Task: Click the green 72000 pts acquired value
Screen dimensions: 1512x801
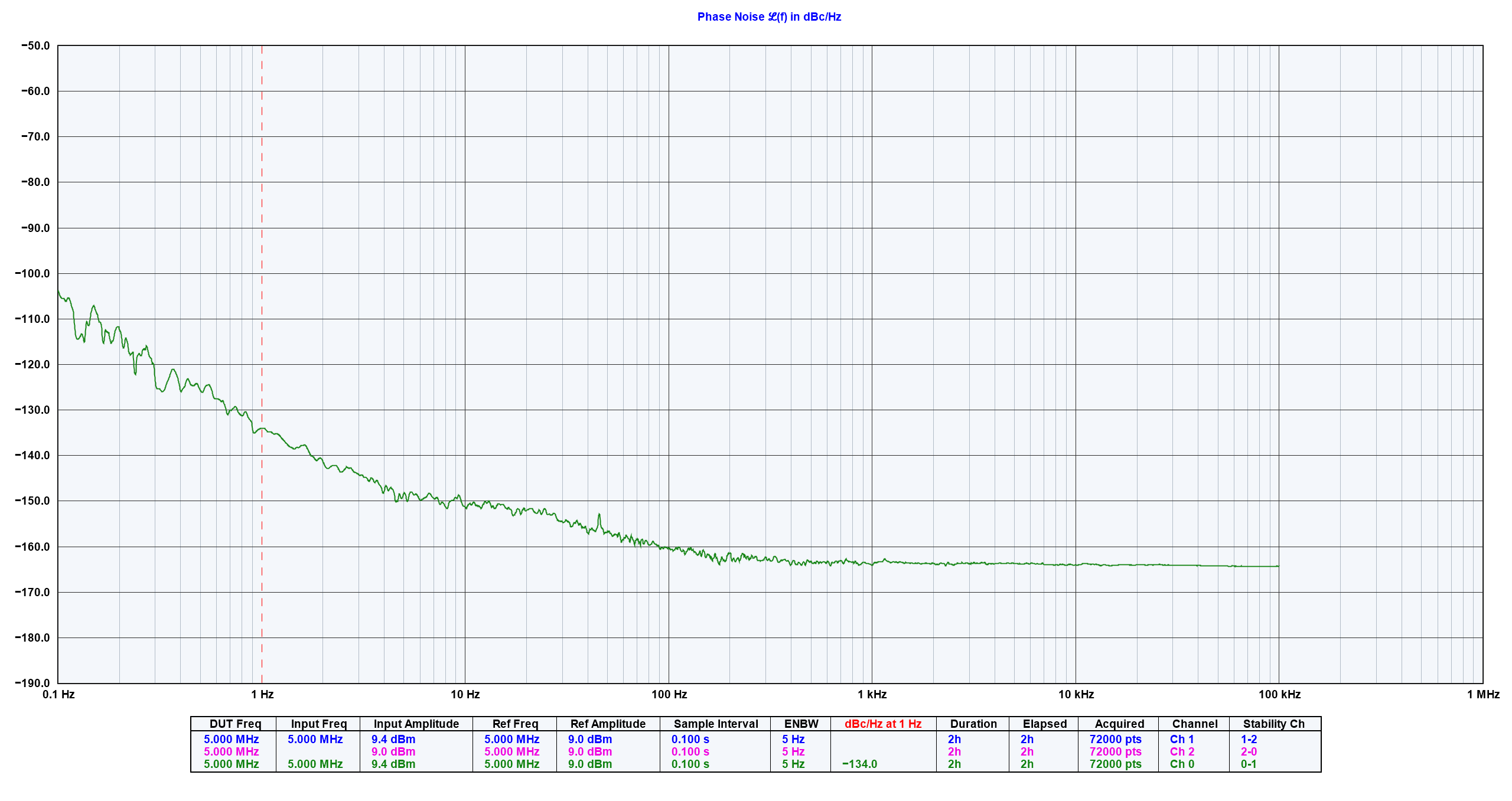Action: tap(1115, 764)
